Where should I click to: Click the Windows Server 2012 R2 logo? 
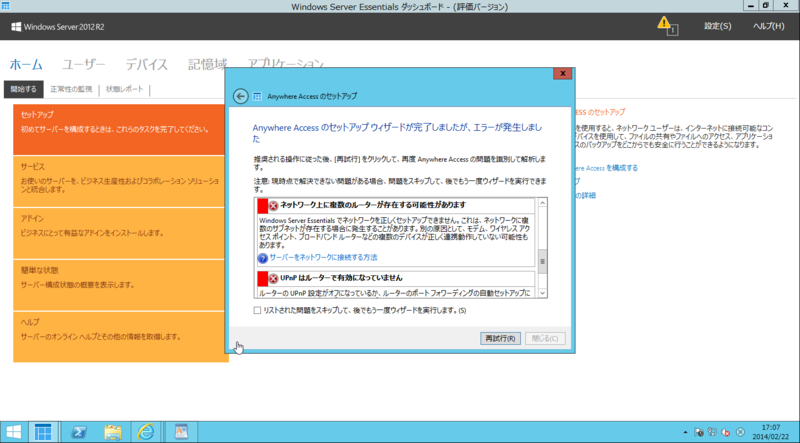58,27
